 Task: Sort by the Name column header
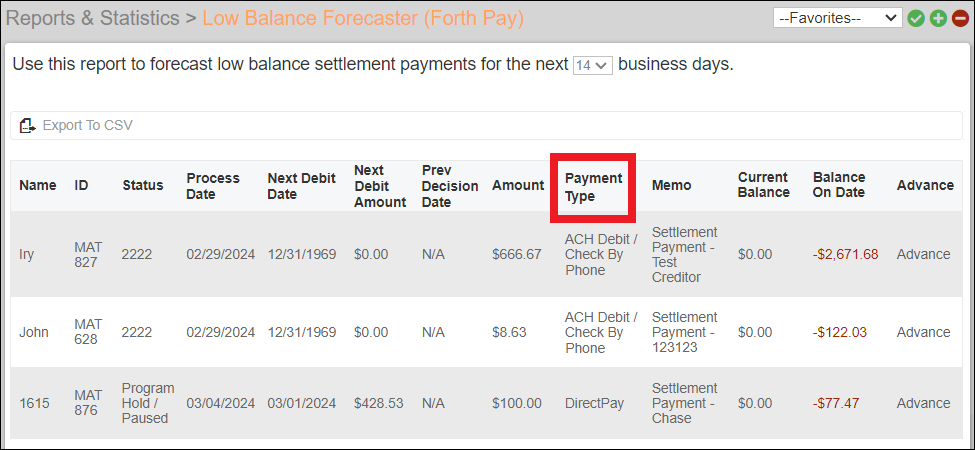point(37,185)
